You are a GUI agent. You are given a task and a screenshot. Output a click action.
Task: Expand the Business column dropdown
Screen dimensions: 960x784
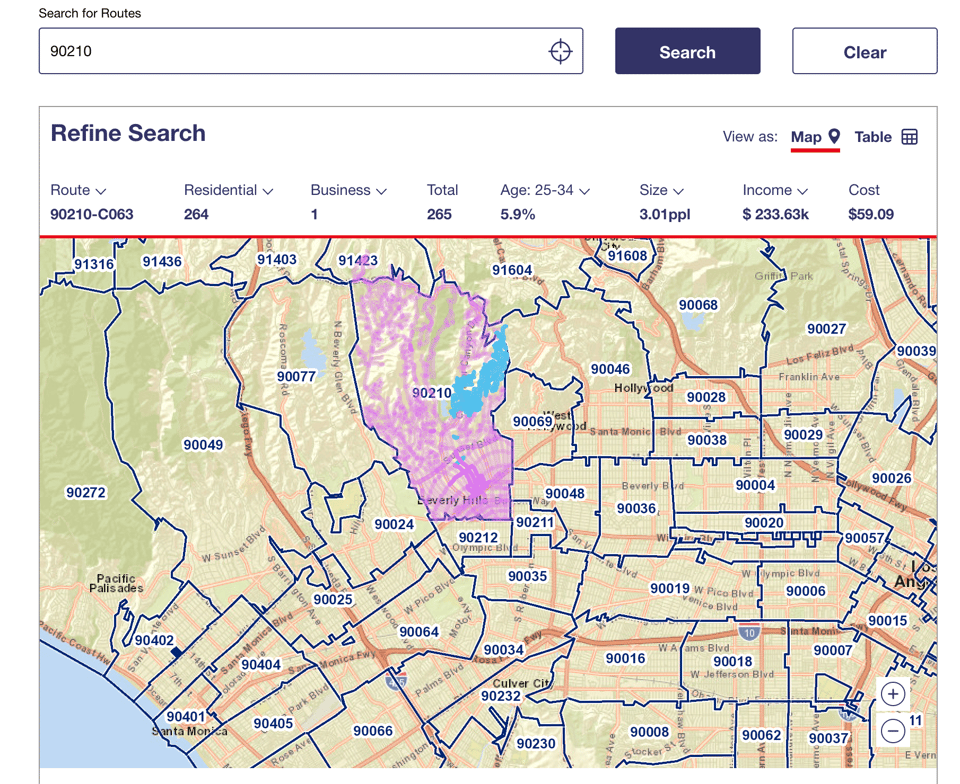(348, 190)
